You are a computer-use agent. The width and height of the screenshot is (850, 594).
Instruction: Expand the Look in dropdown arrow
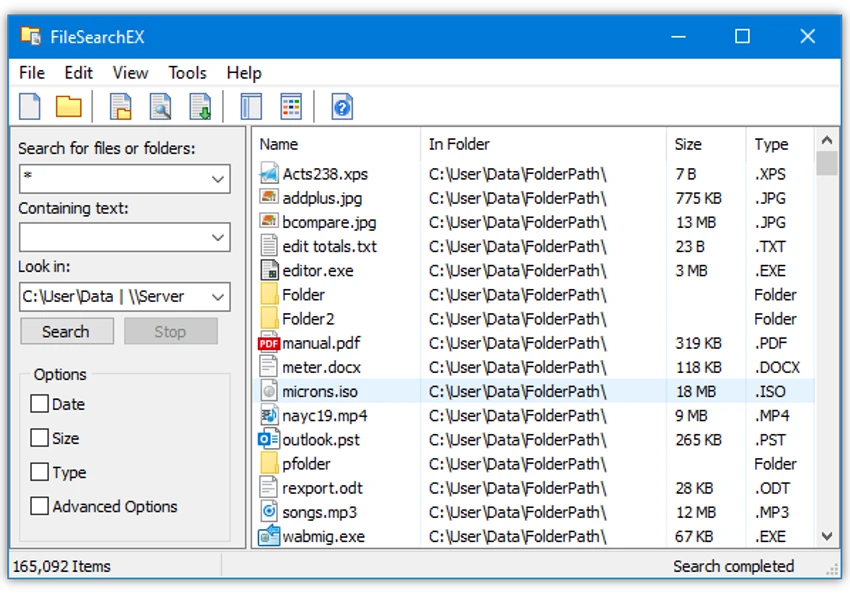coord(218,297)
